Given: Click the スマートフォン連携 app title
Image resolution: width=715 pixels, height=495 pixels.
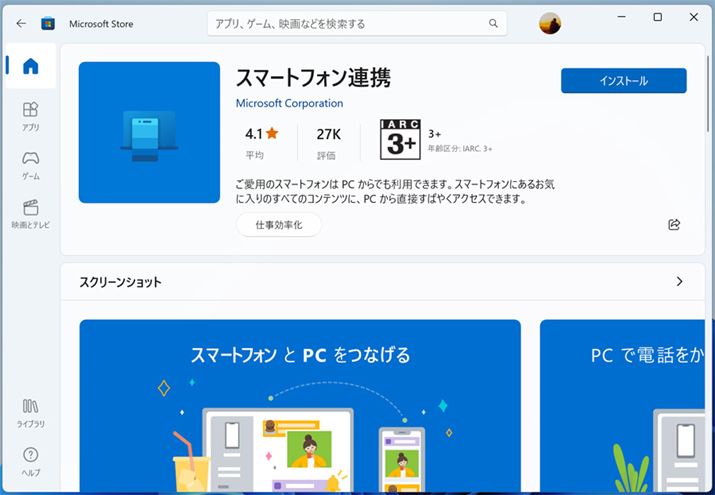Looking at the screenshot, I should (x=313, y=77).
